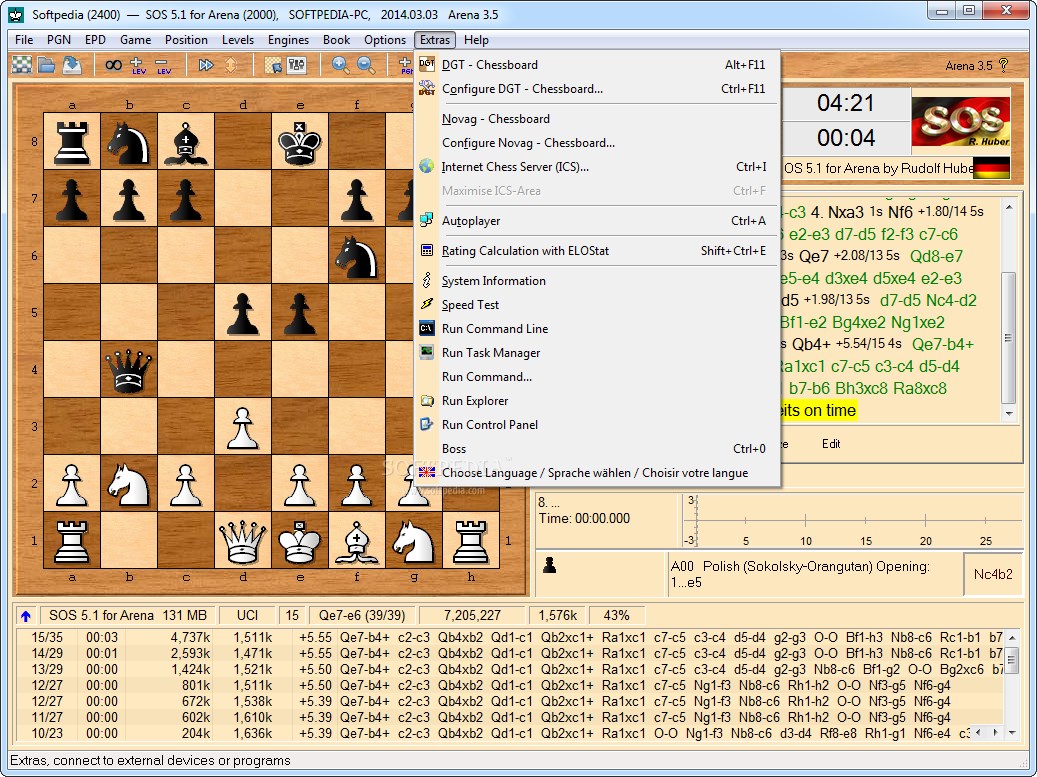Select Configure DGT - Chessboard option
Image resolution: width=1037 pixels, height=777 pixels.
click(597, 89)
